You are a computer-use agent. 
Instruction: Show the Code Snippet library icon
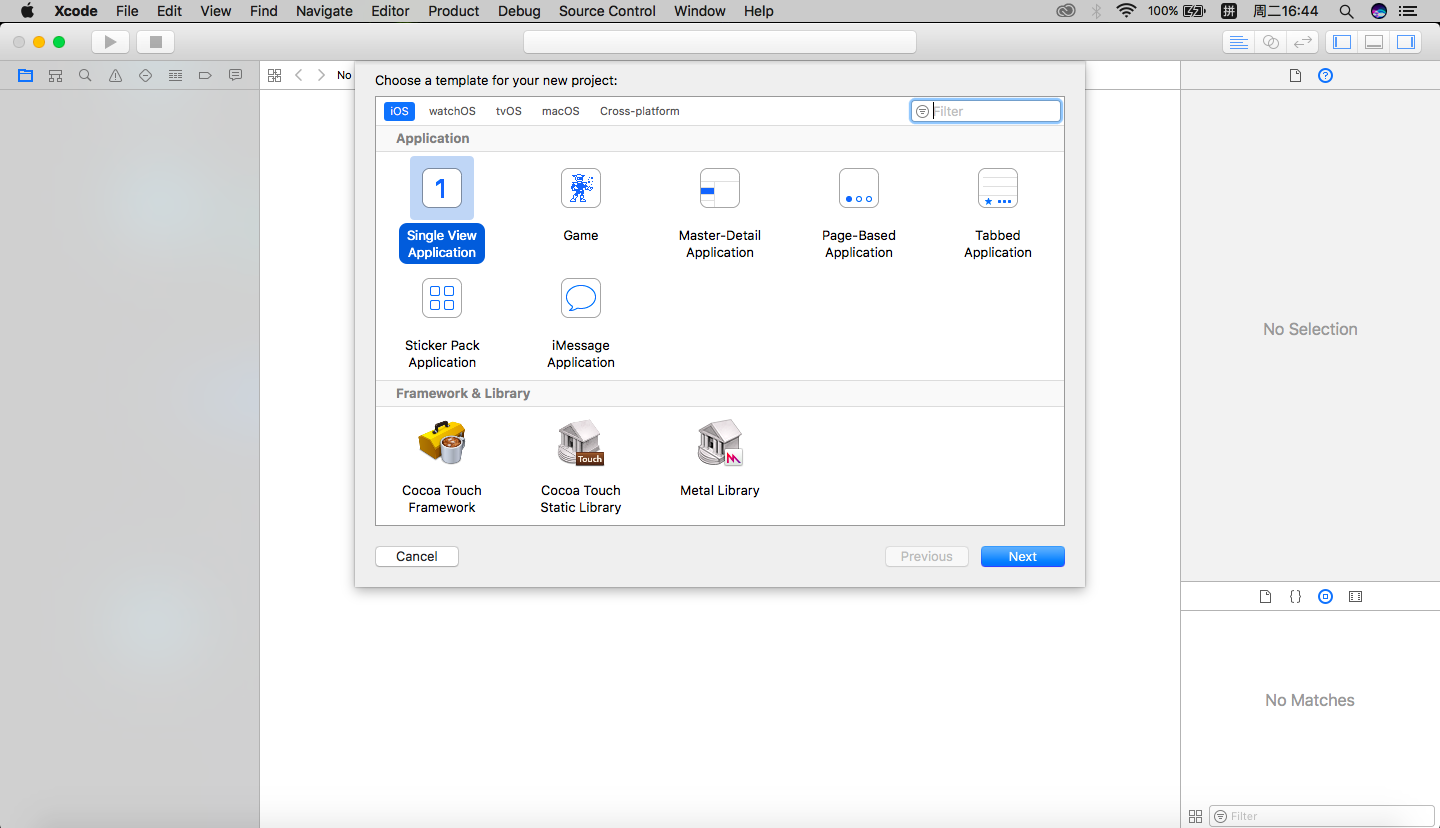(1295, 597)
